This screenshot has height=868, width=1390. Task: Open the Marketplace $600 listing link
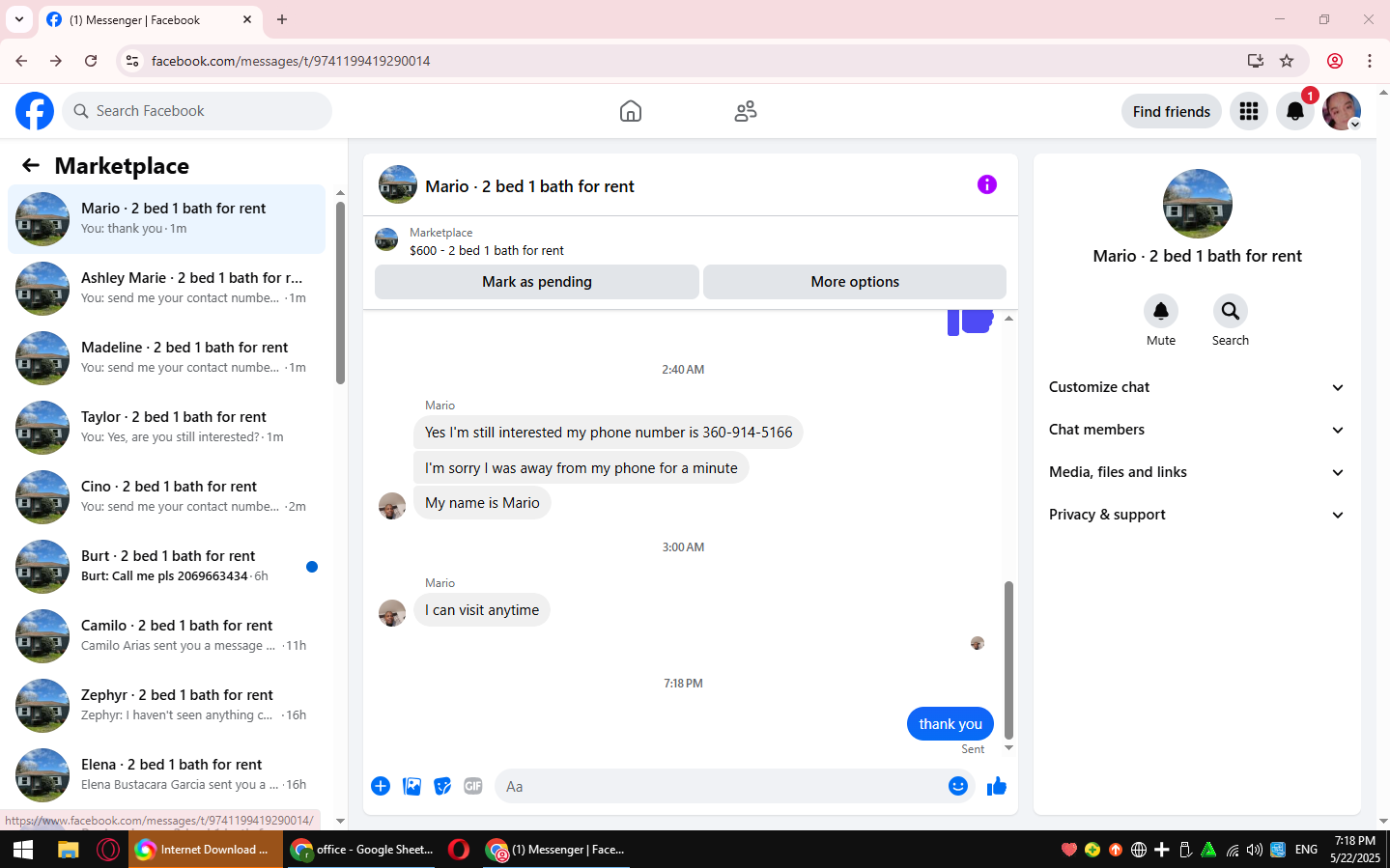pos(487,250)
